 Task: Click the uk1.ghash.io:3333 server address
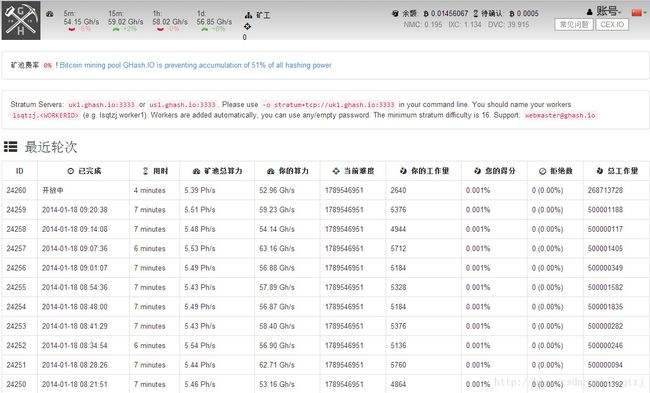[x=102, y=104]
